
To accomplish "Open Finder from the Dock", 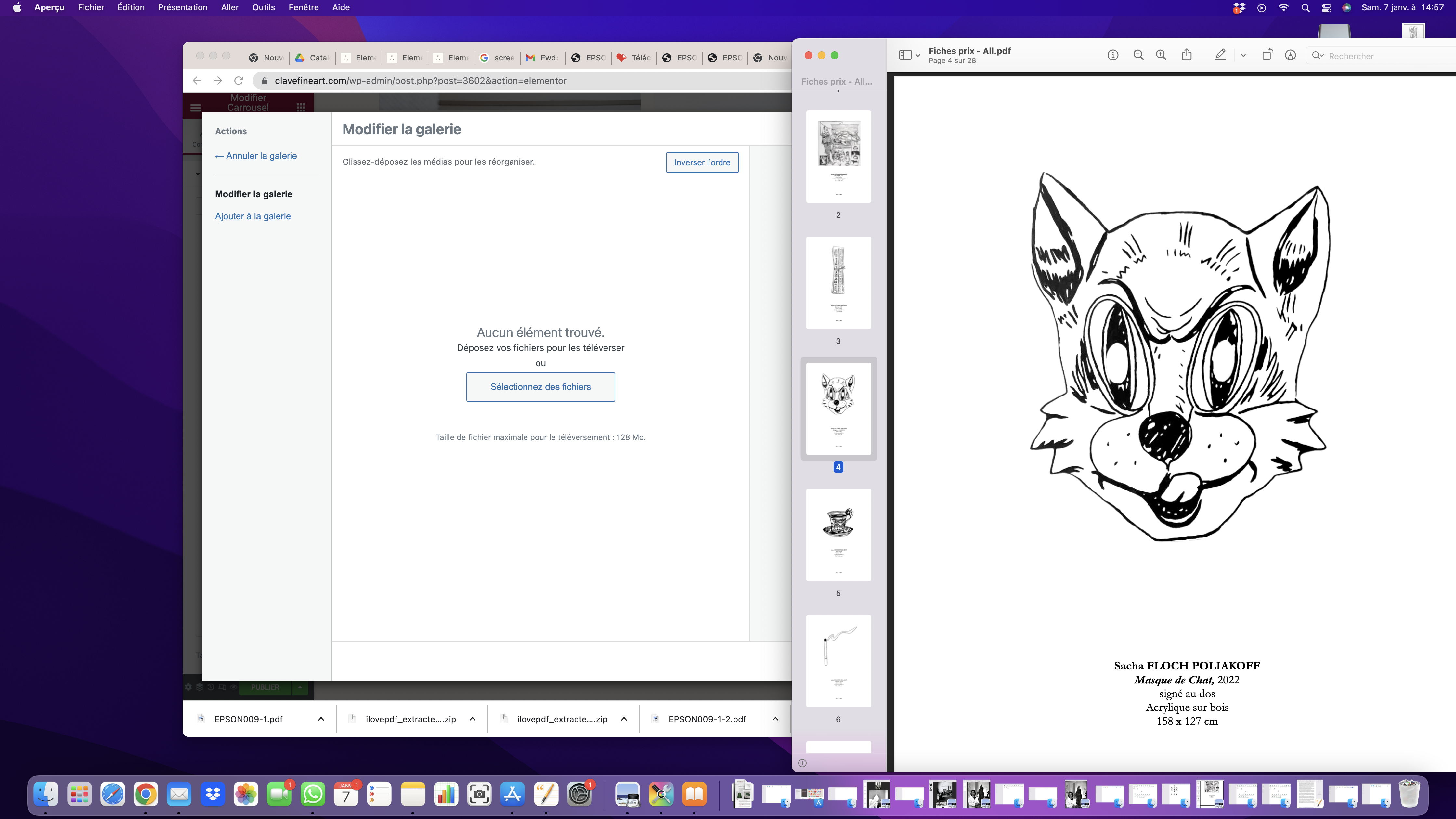I will pyautogui.click(x=46, y=794).
